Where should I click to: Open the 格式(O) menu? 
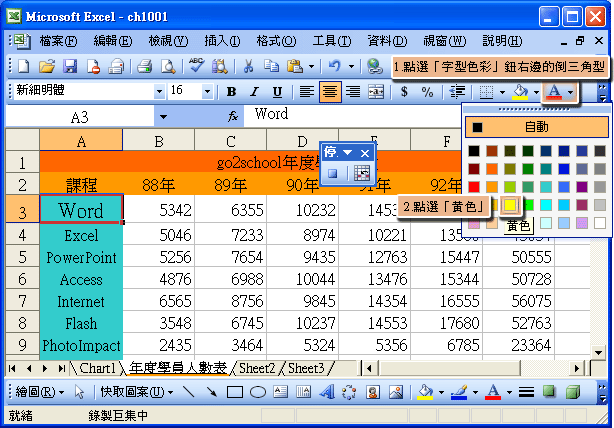coord(276,41)
